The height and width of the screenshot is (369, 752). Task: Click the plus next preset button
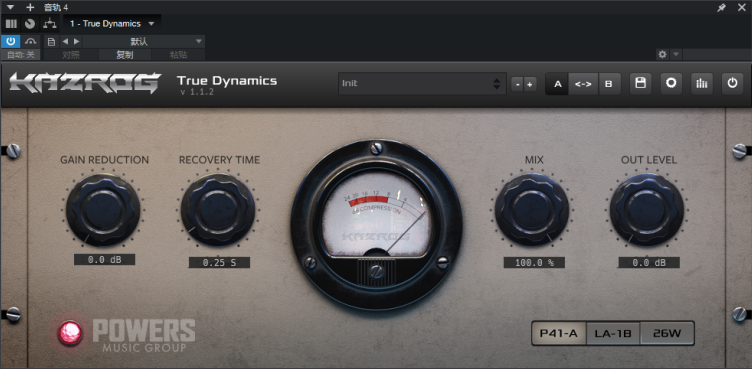pos(529,84)
